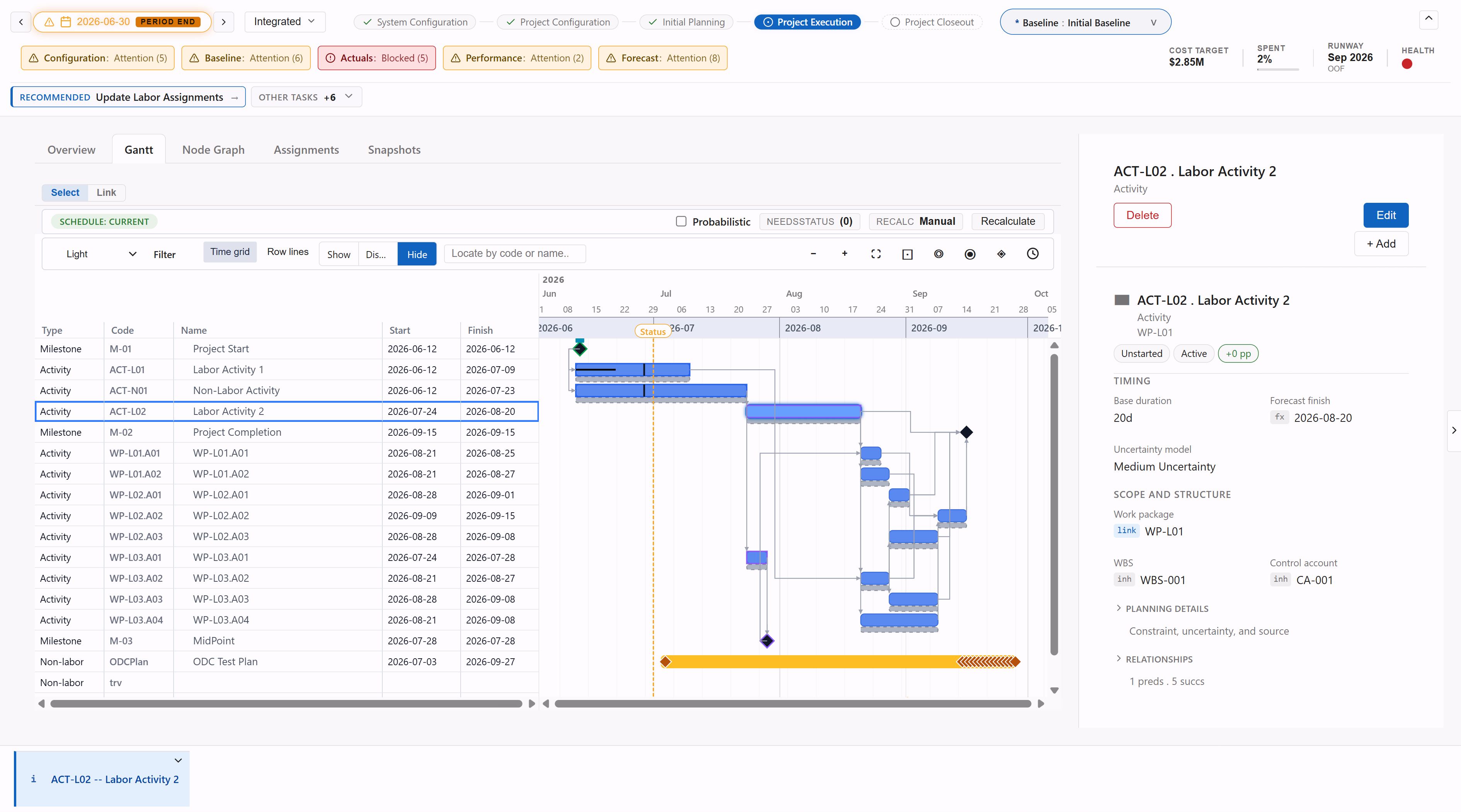Toggle Row lines display

[x=288, y=252]
